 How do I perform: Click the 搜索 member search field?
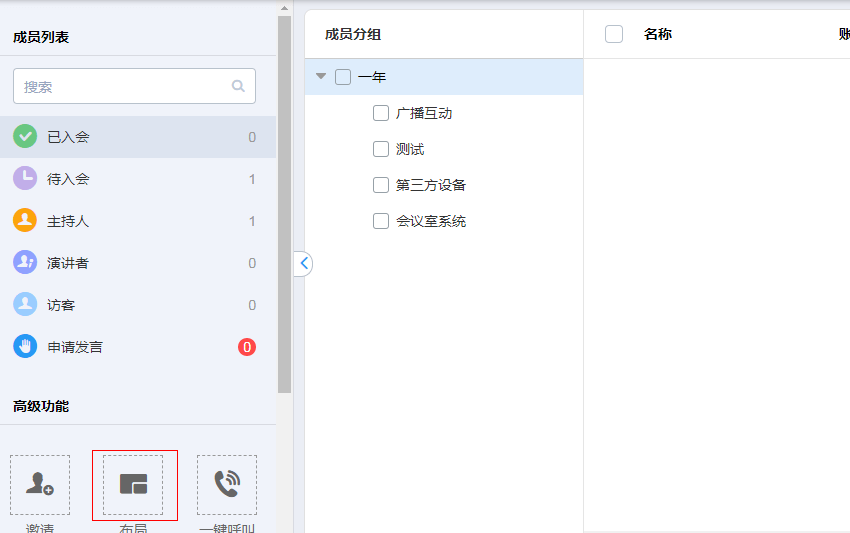click(134, 86)
